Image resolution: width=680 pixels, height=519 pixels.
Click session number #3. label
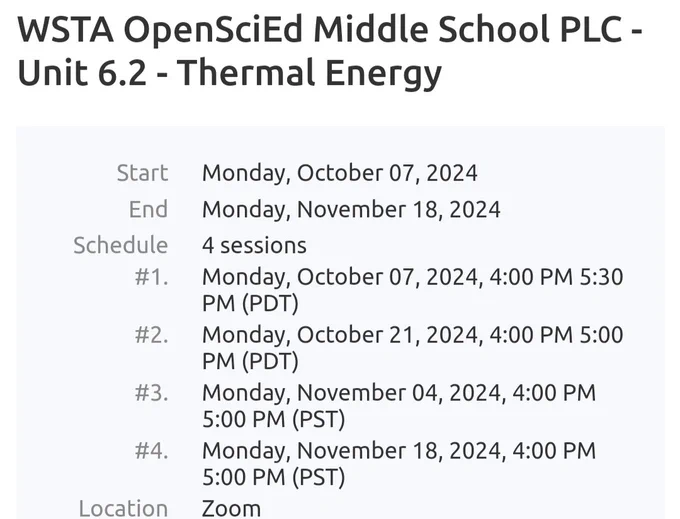pyautogui.click(x=151, y=393)
